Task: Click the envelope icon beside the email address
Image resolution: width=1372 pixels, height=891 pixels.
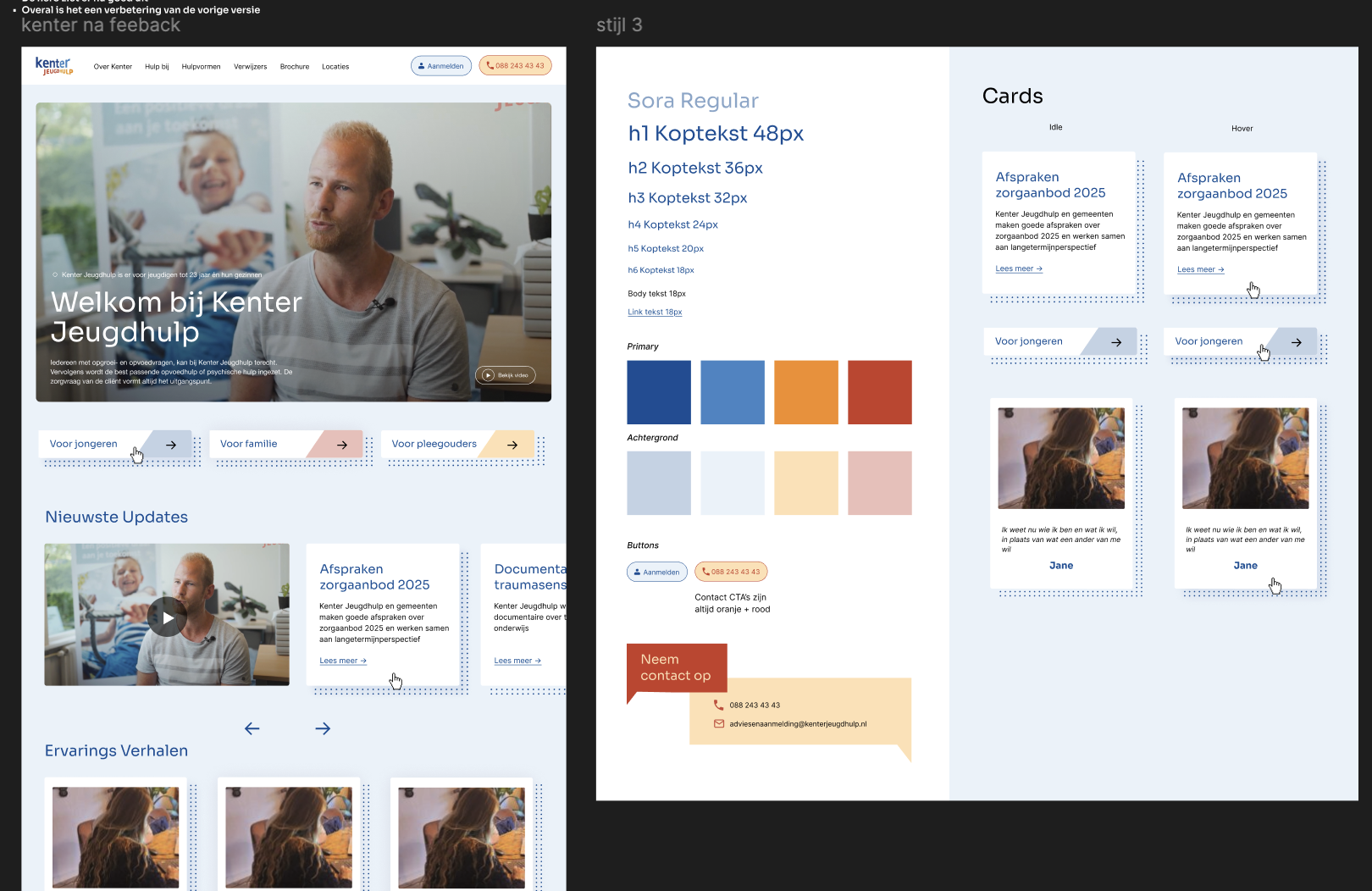Action: click(x=718, y=724)
